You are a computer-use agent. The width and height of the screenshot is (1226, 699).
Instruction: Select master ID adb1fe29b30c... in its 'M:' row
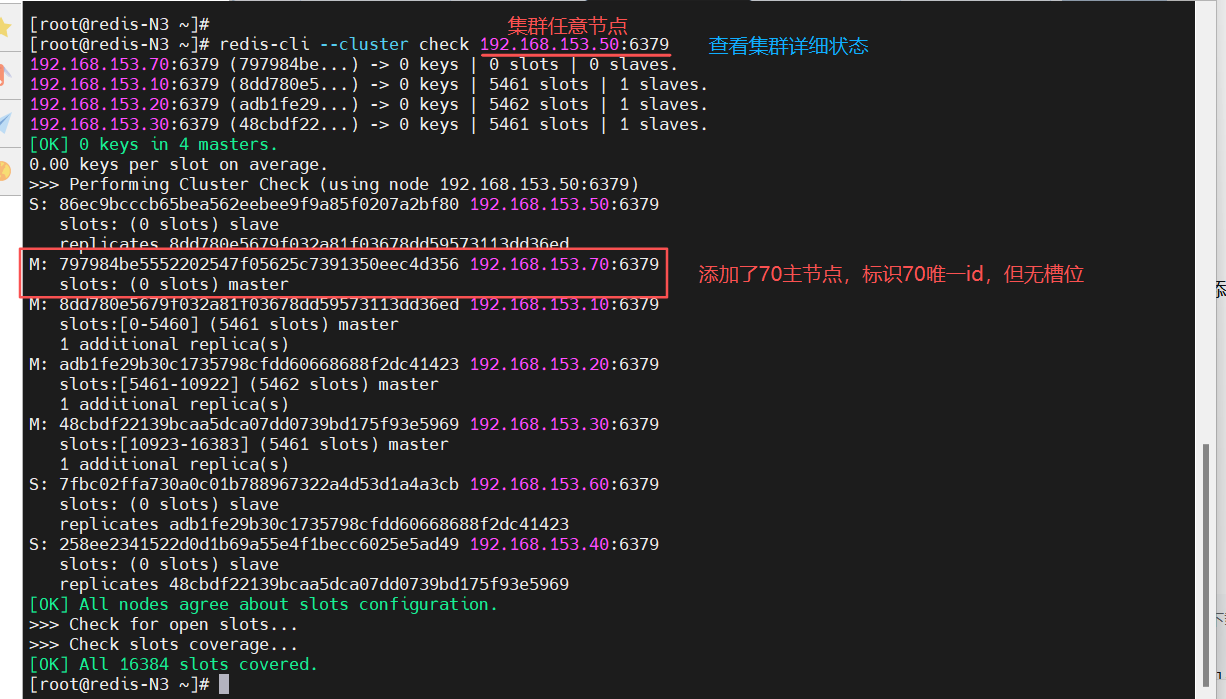click(x=259, y=364)
